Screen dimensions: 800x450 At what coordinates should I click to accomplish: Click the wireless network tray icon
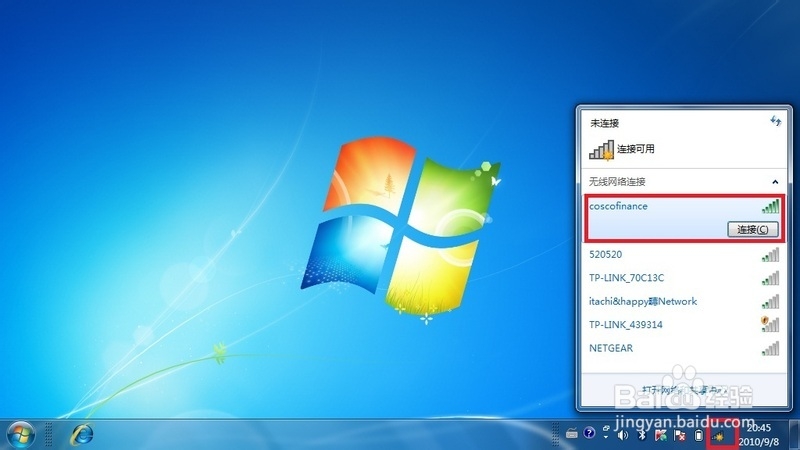click(x=718, y=437)
